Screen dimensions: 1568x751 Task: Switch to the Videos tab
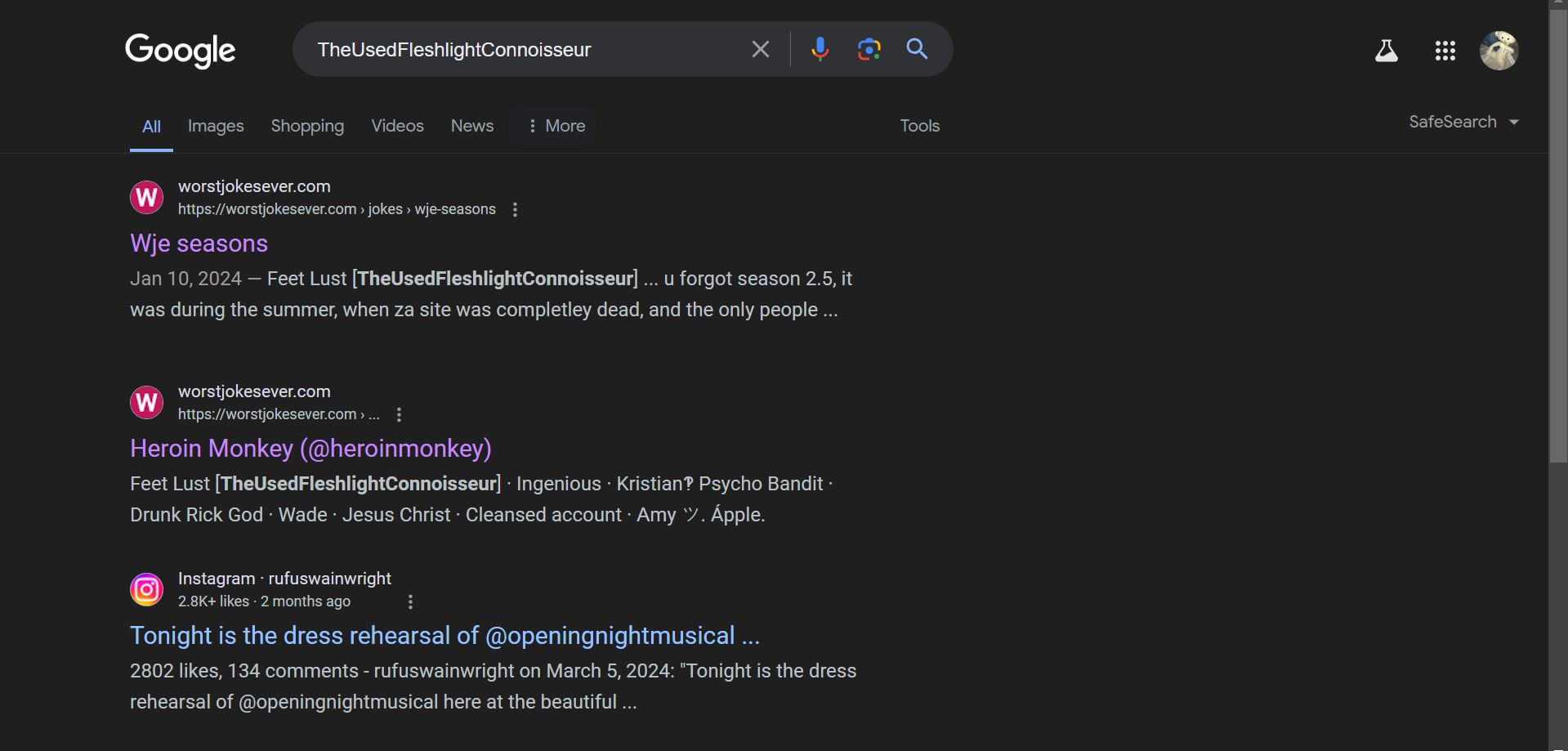click(397, 126)
